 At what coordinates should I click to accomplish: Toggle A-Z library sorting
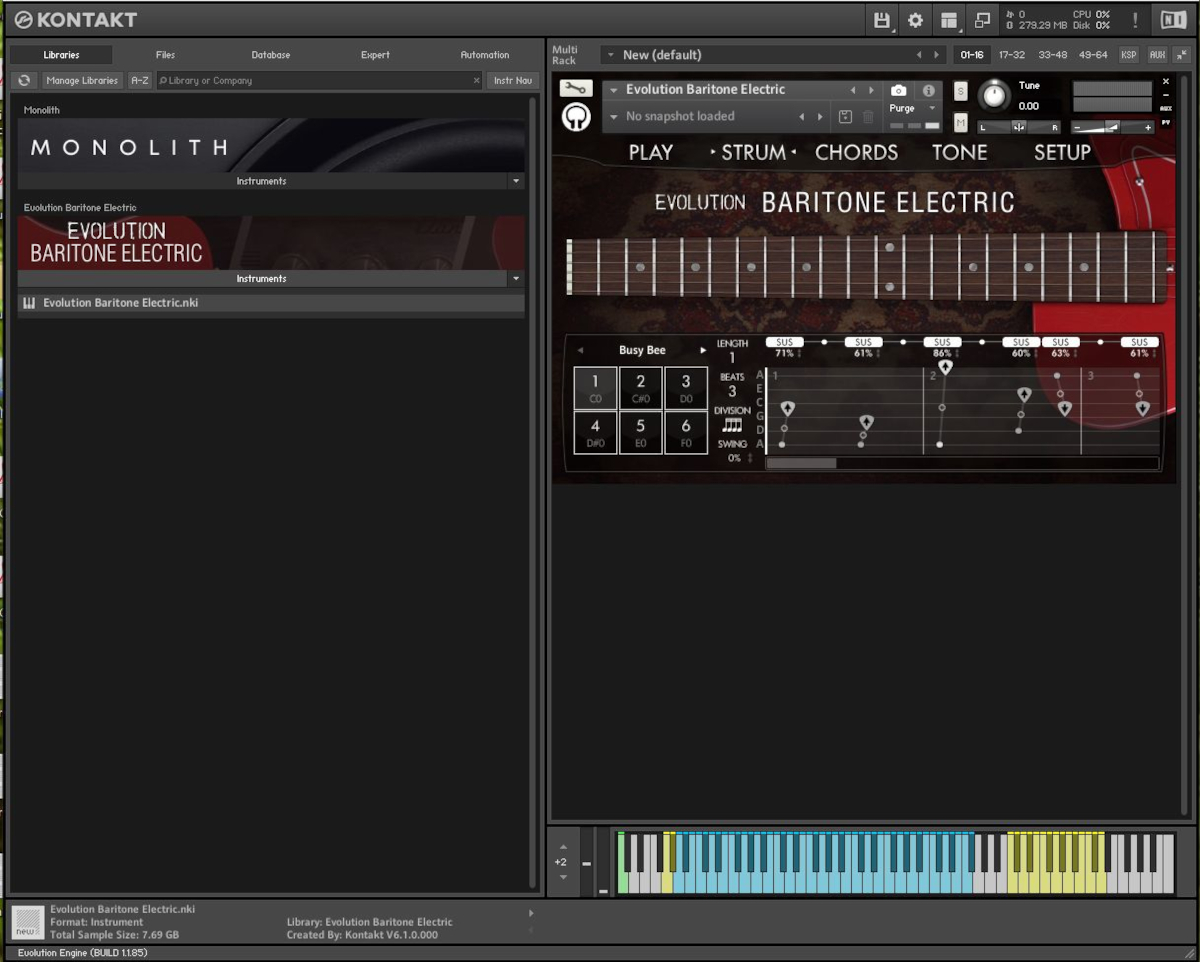(x=140, y=80)
